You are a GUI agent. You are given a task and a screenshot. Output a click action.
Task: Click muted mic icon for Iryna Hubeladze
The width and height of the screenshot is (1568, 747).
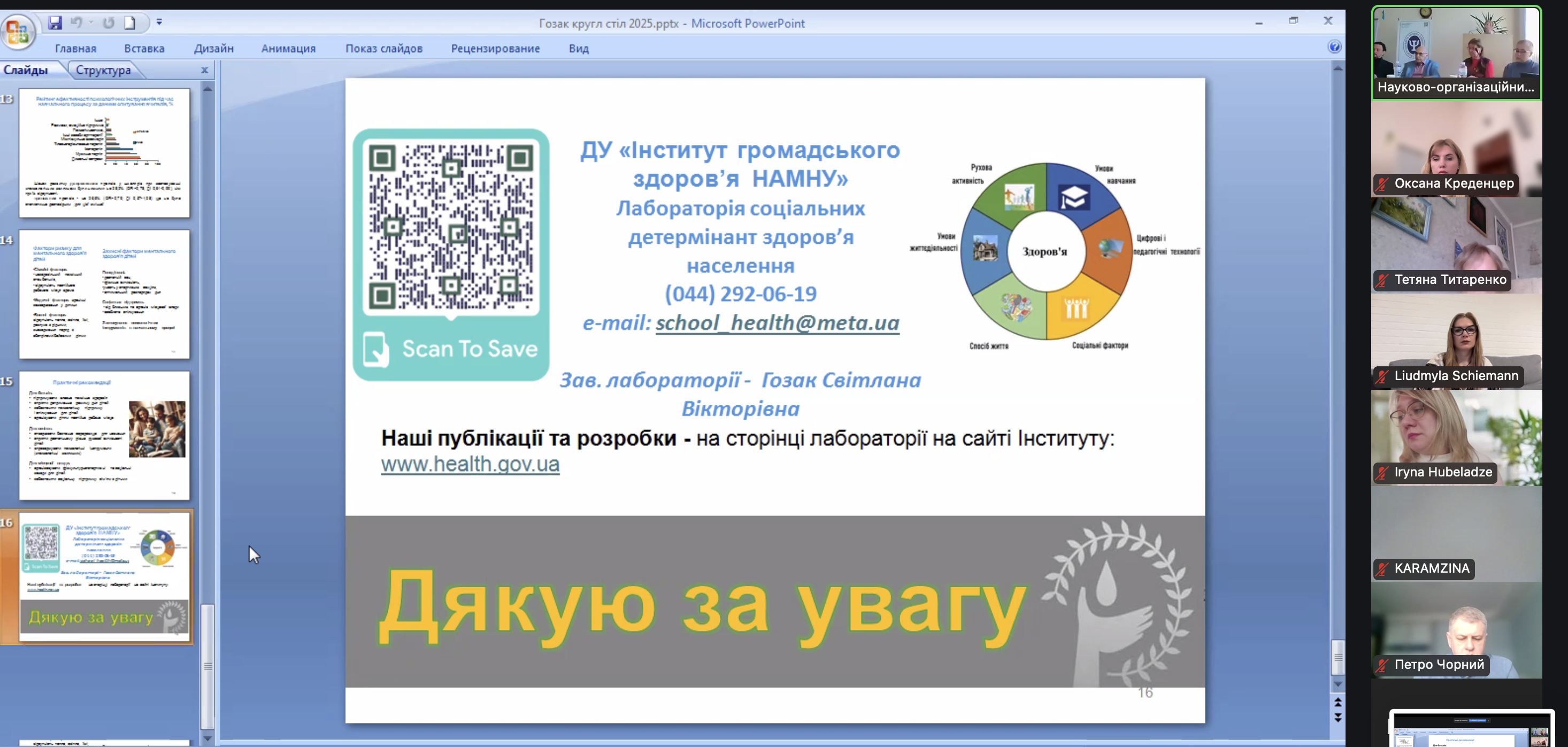[x=1382, y=473]
